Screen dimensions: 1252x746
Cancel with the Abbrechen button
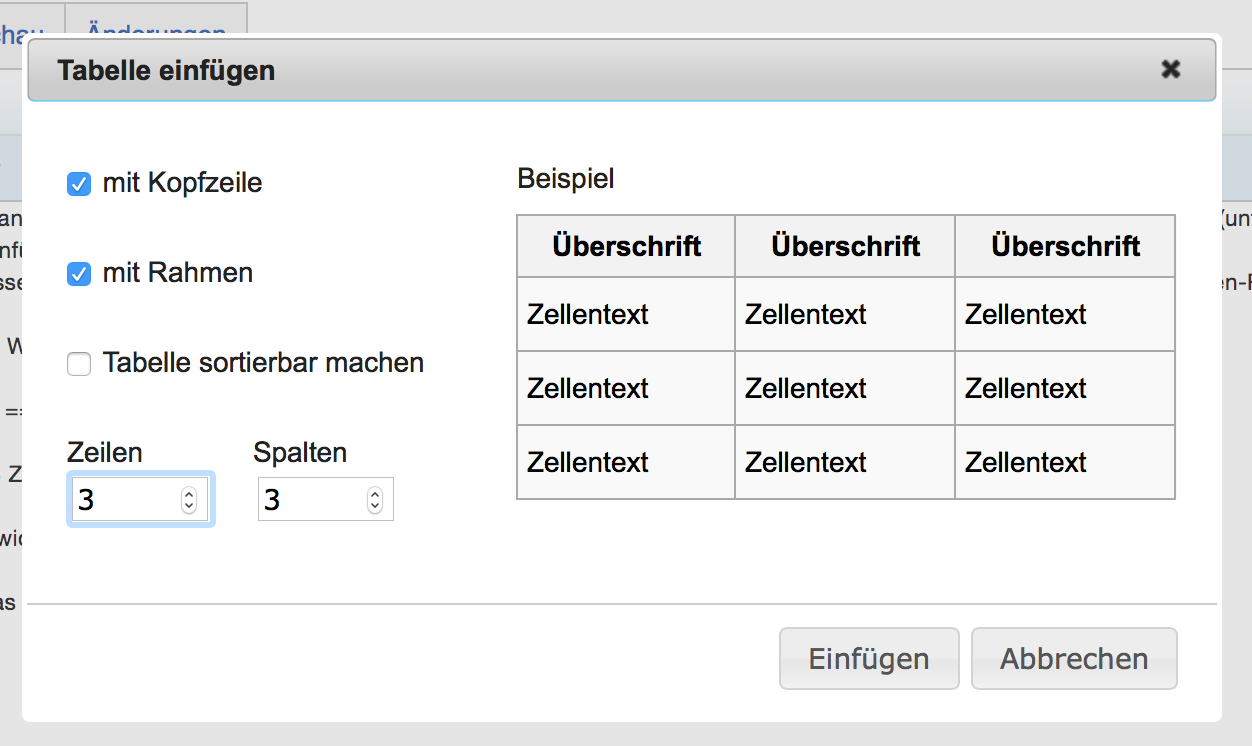tap(1074, 659)
